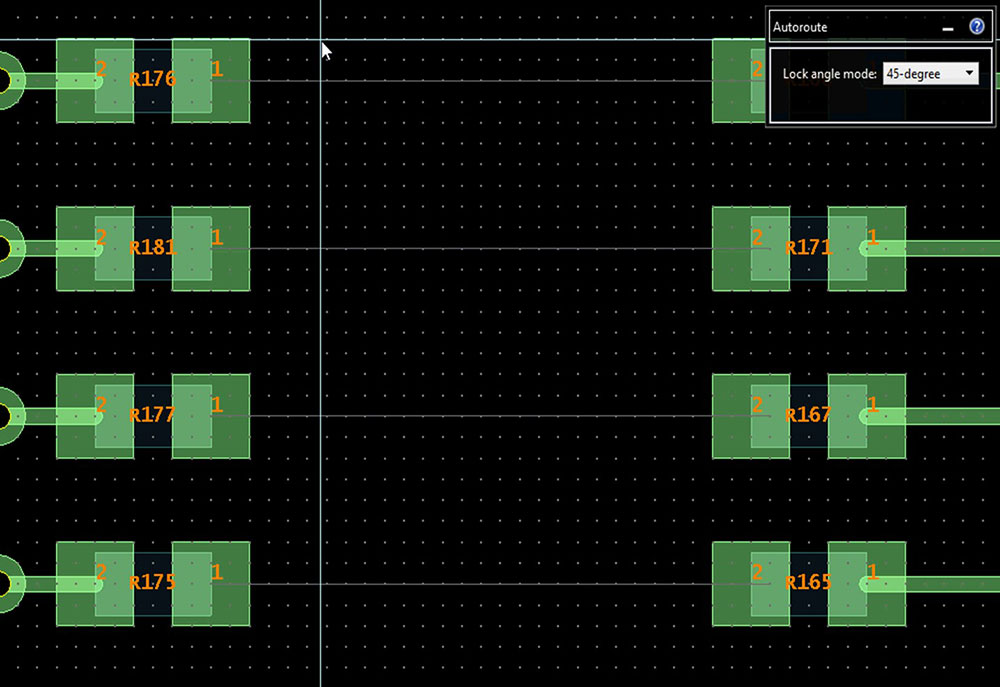Select pad 2 of resistor R171
The image size is (1000, 687).
point(750,249)
